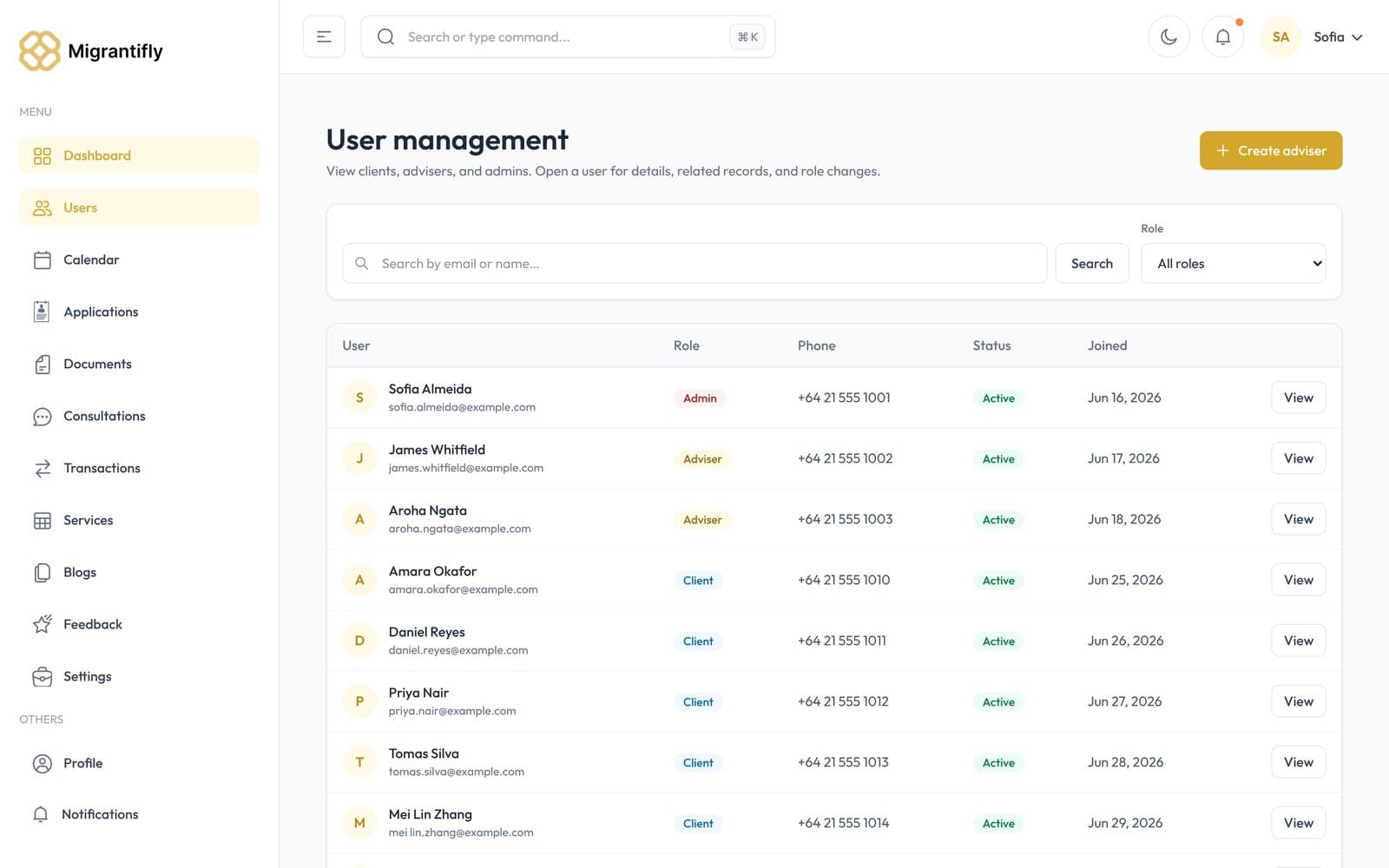Viewport: 1389px width, 868px height.
Task: Click the date Jun 28, 2026
Action: point(1126,762)
